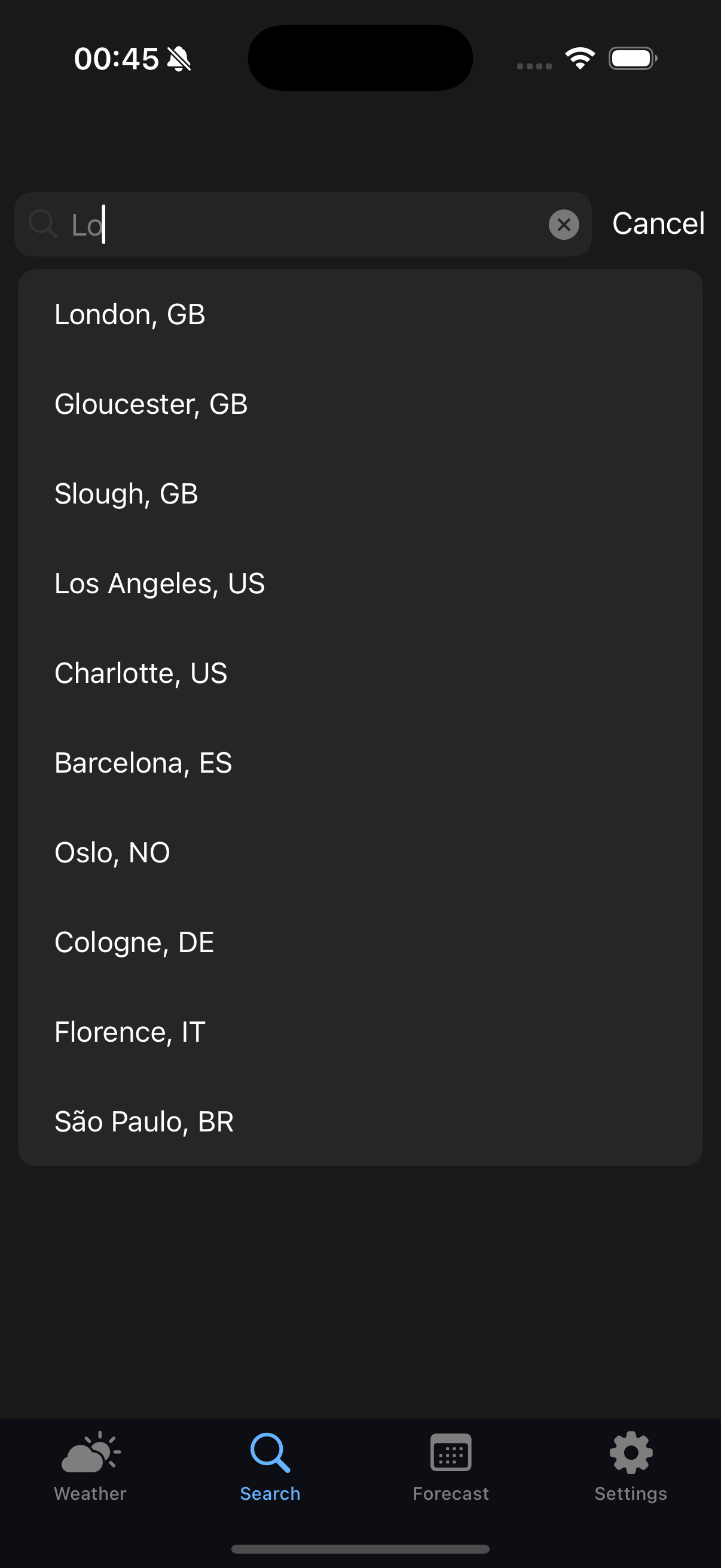Pick Slough, GB from the list

[x=126, y=493]
